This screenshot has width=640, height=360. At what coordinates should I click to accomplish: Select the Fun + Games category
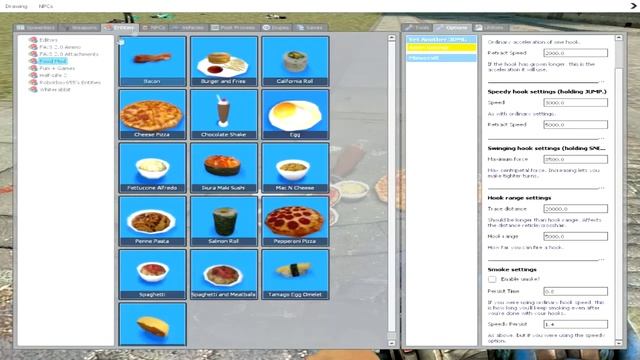tap(57, 68)
